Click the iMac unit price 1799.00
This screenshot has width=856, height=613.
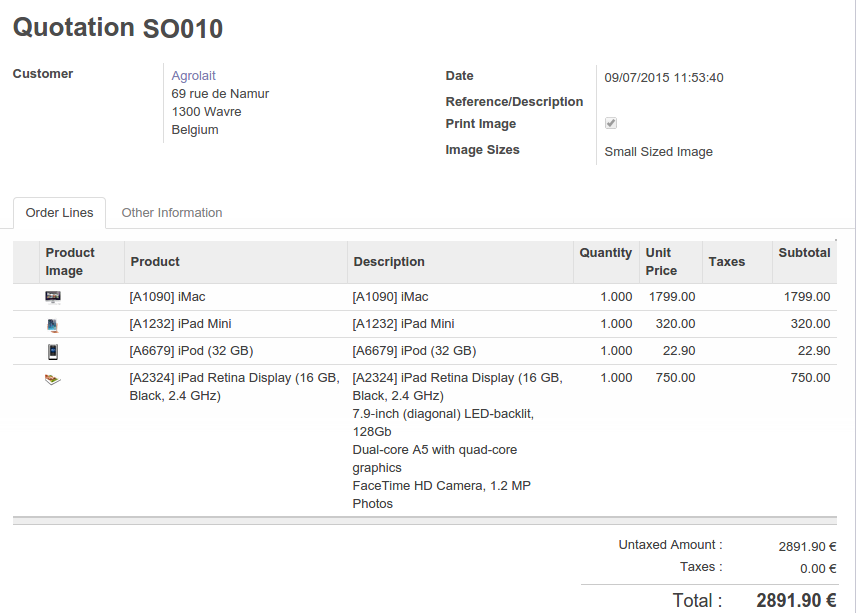click(672, 297)
